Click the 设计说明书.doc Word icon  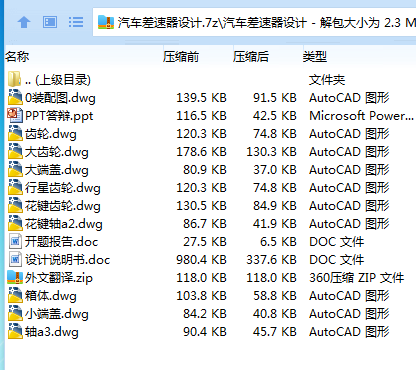(15, 259)
